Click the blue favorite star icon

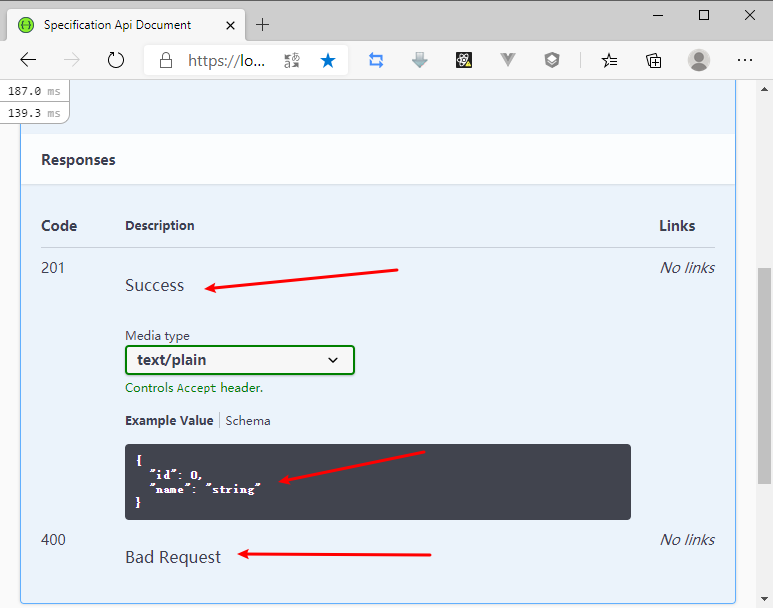[328, 60]
